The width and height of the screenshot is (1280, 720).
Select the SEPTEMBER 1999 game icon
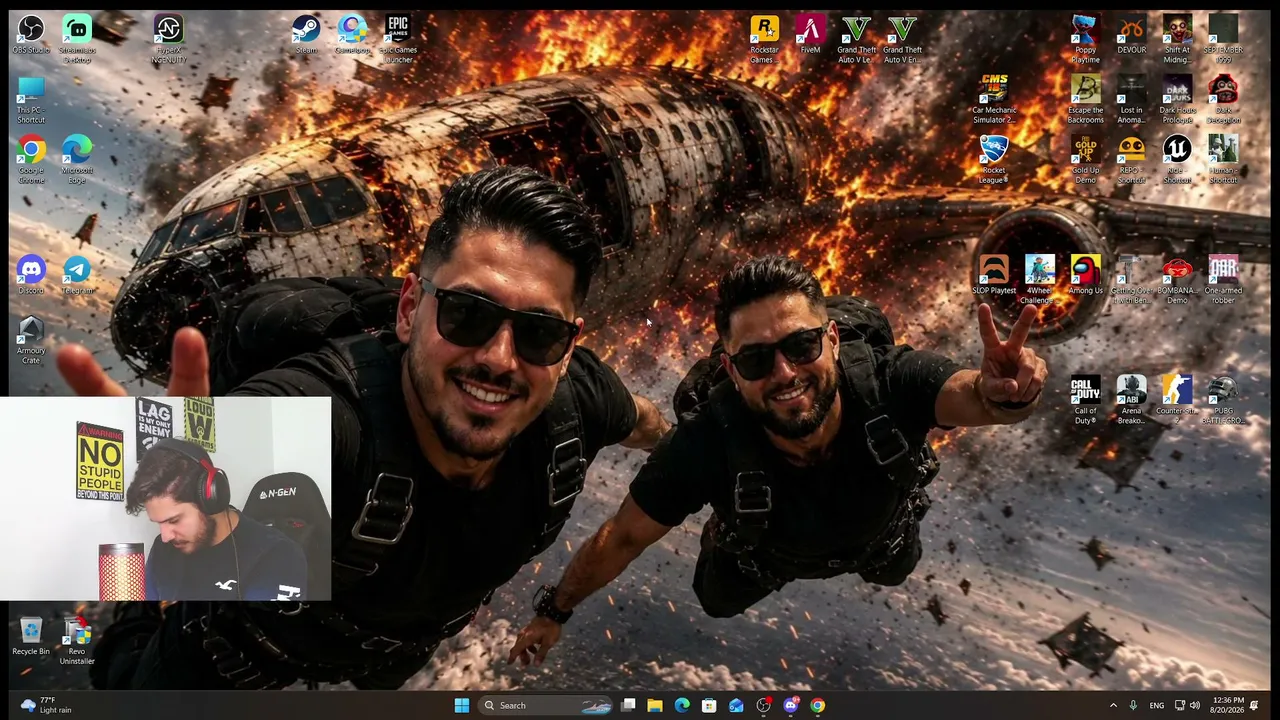[1223, 39]
